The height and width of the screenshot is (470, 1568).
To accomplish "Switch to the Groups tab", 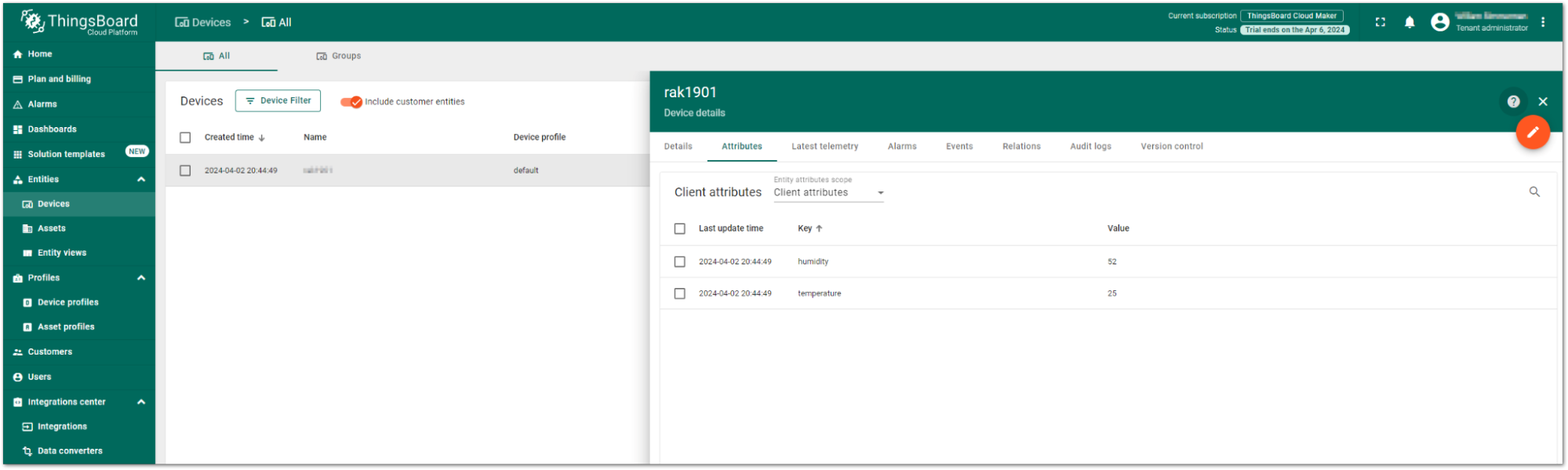I will [x=339, y=56].
